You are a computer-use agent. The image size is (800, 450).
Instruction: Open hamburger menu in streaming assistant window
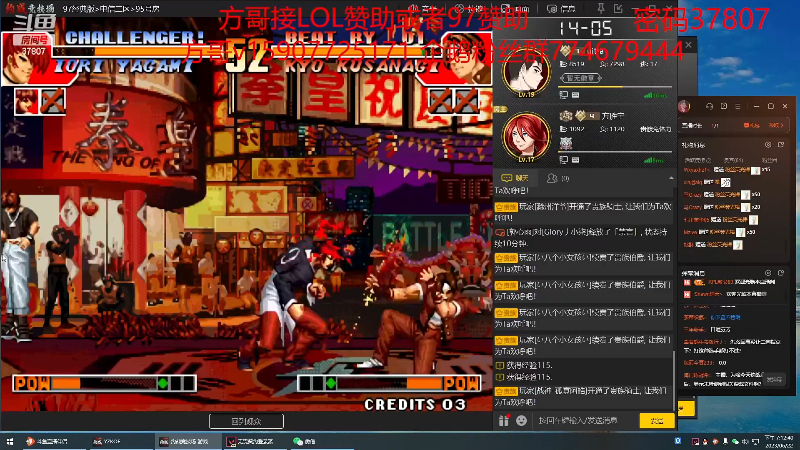[x=738, y=106]
